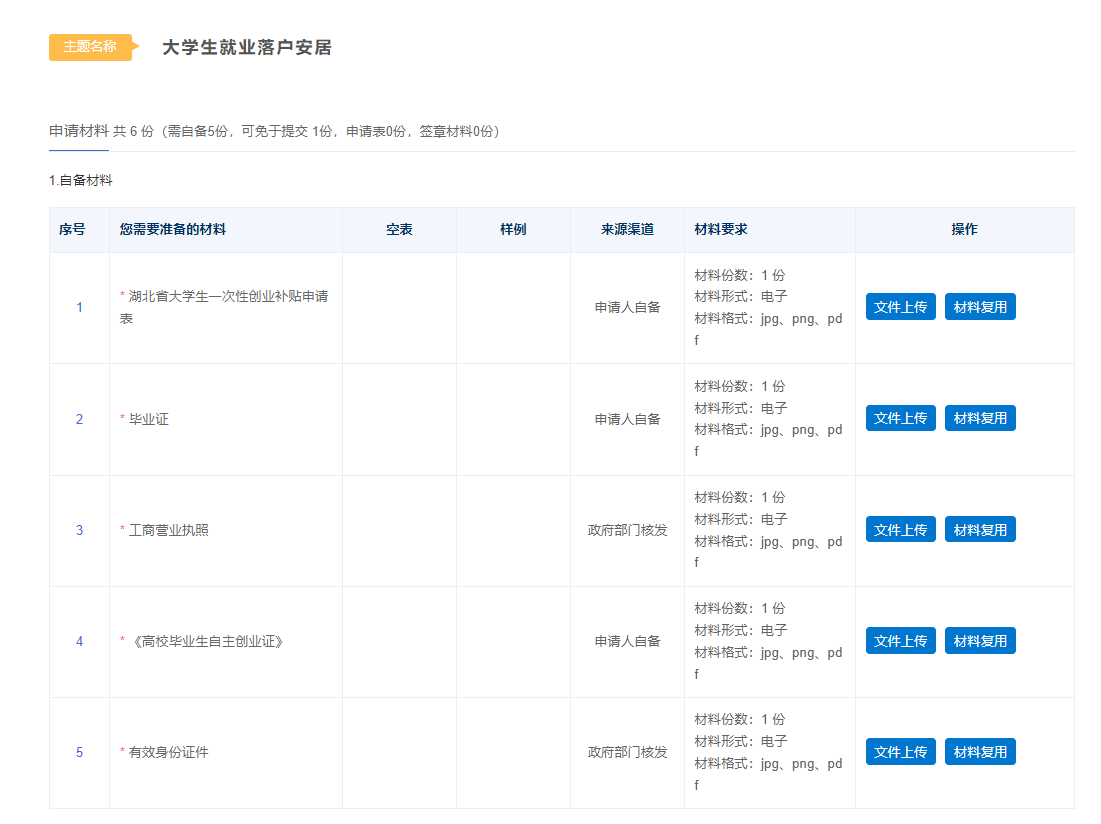Reuse material for 工商营业执照
Viewport: 1101px width, 824px height.
click(x=980, y=530)
